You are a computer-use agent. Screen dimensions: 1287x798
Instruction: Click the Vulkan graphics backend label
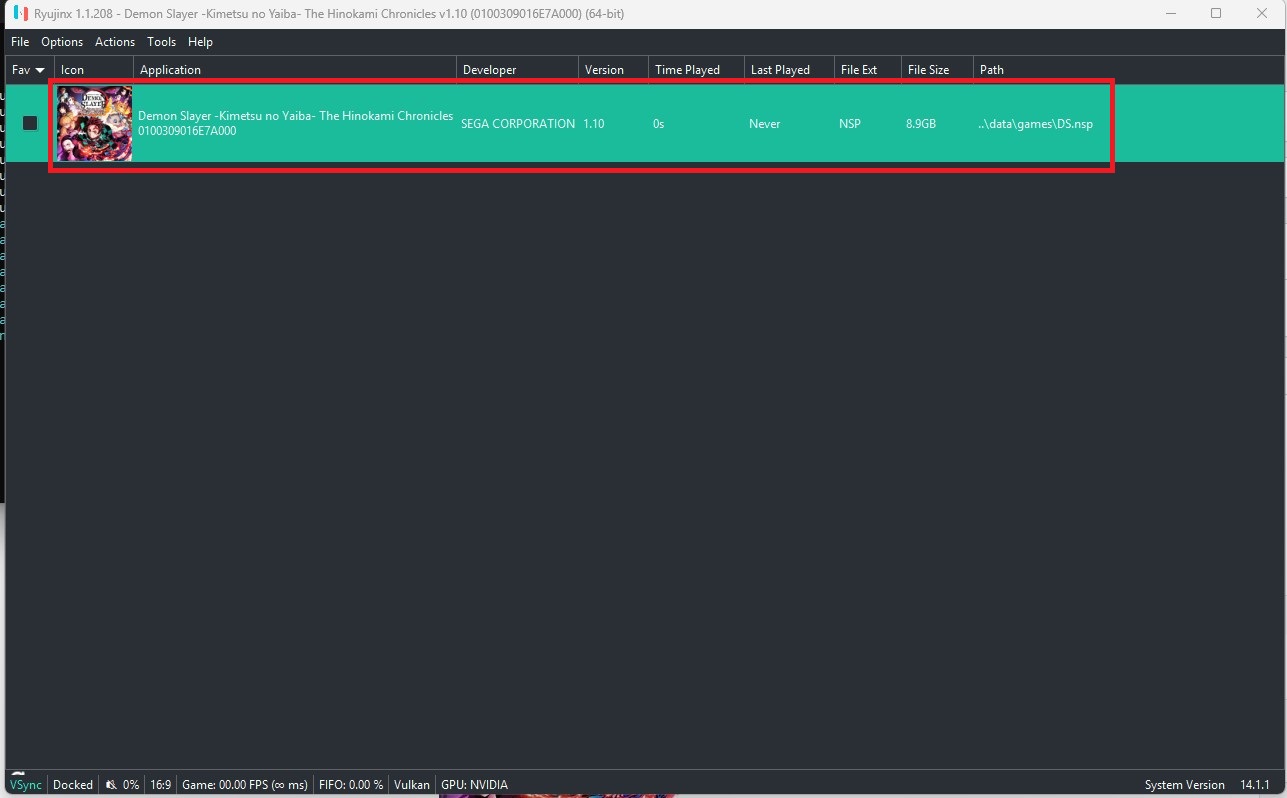[411, 785]
